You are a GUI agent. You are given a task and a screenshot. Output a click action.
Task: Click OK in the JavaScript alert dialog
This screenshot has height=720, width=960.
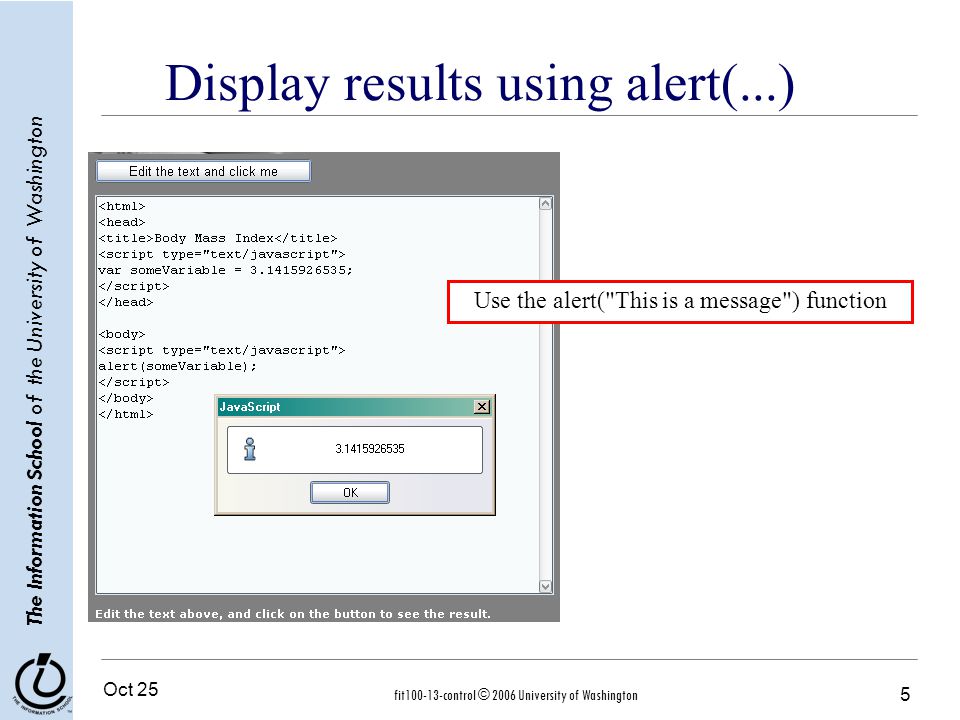pos(350,493)
